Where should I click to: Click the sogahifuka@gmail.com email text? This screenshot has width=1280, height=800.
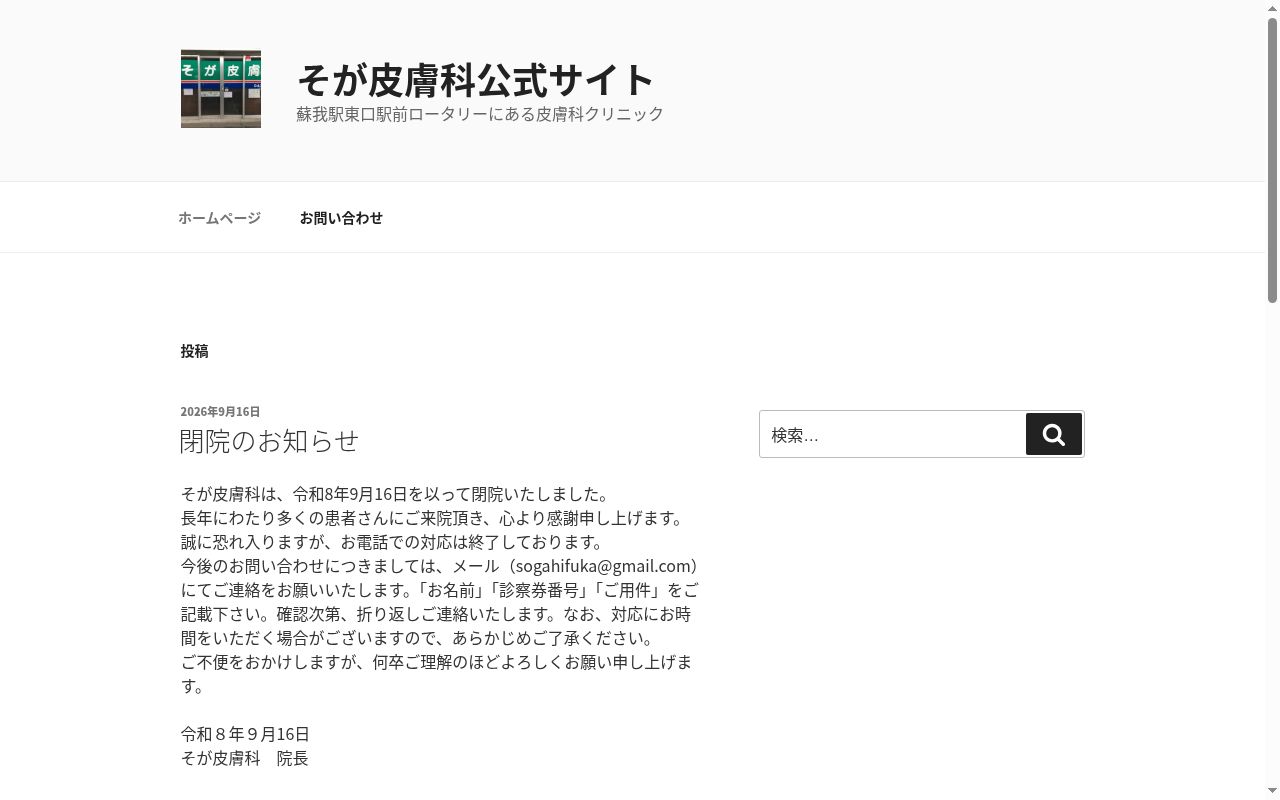tap(604, 566)
